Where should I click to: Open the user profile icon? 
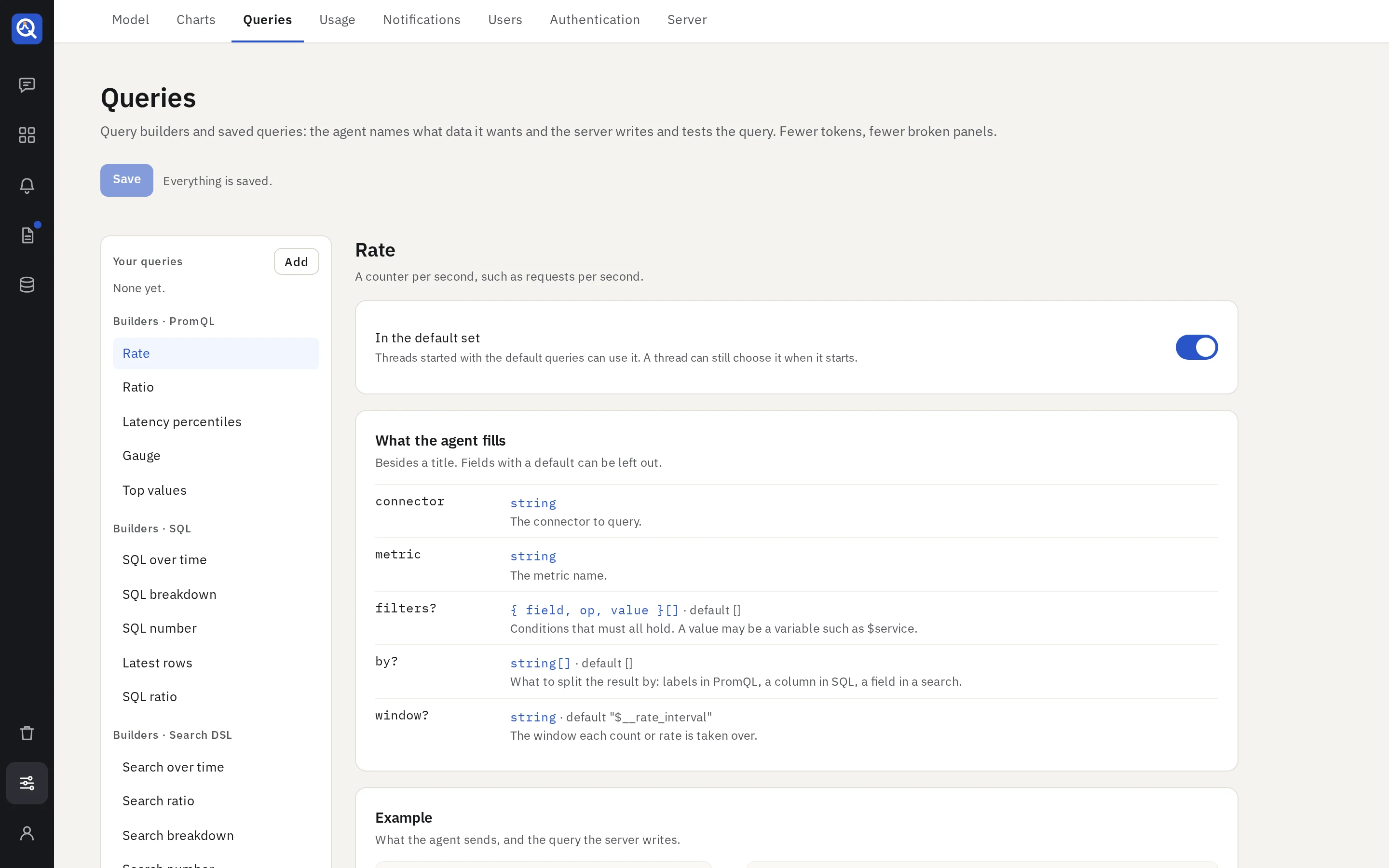tap(27, 833)
